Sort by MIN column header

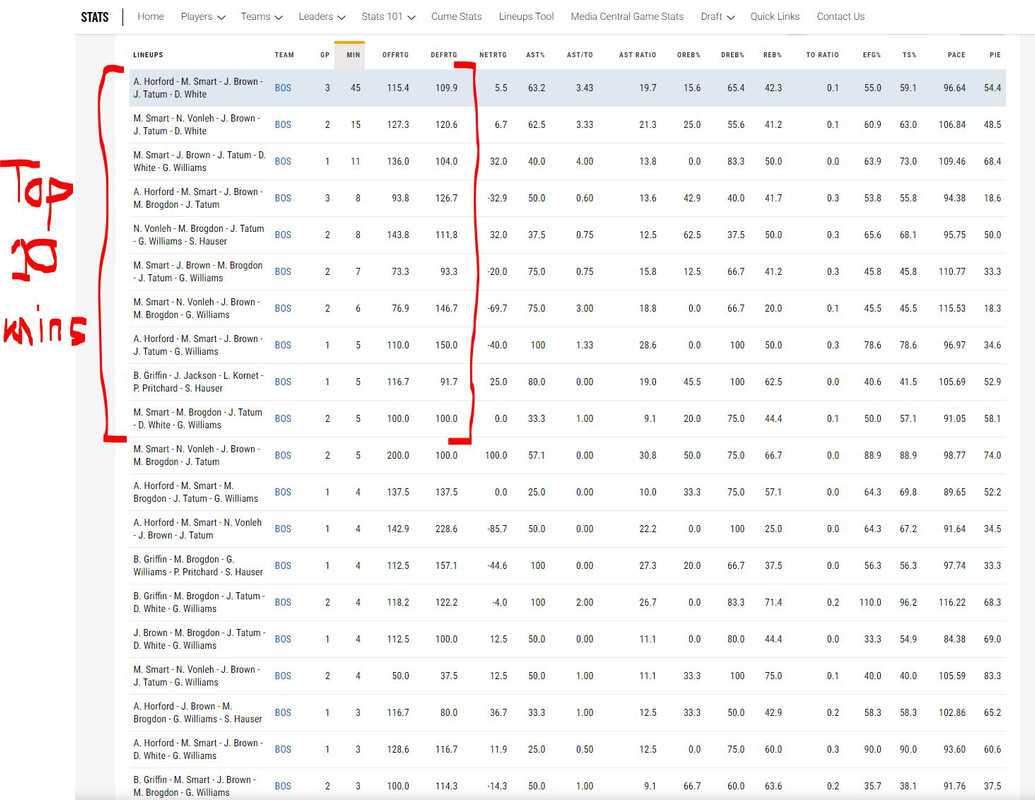pos(353,55)
